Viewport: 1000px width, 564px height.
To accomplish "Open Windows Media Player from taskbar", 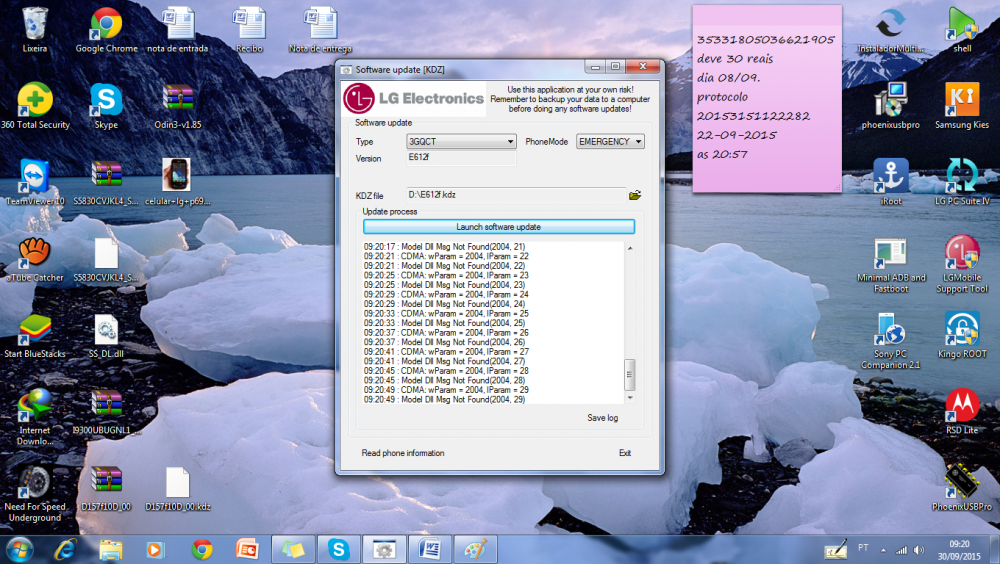I will coord(155,549).
